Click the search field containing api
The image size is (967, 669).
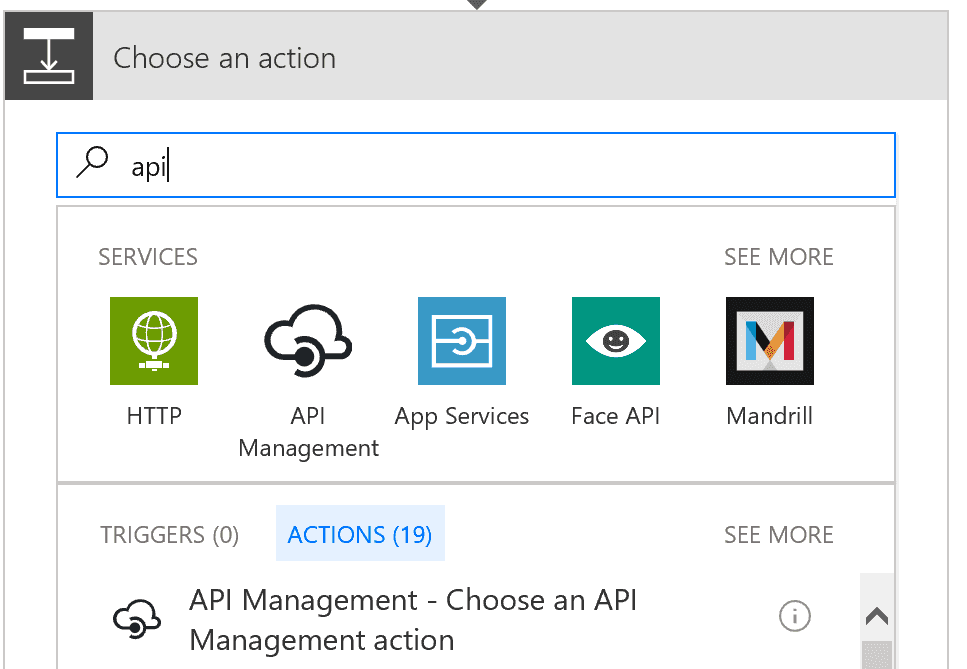475,165
